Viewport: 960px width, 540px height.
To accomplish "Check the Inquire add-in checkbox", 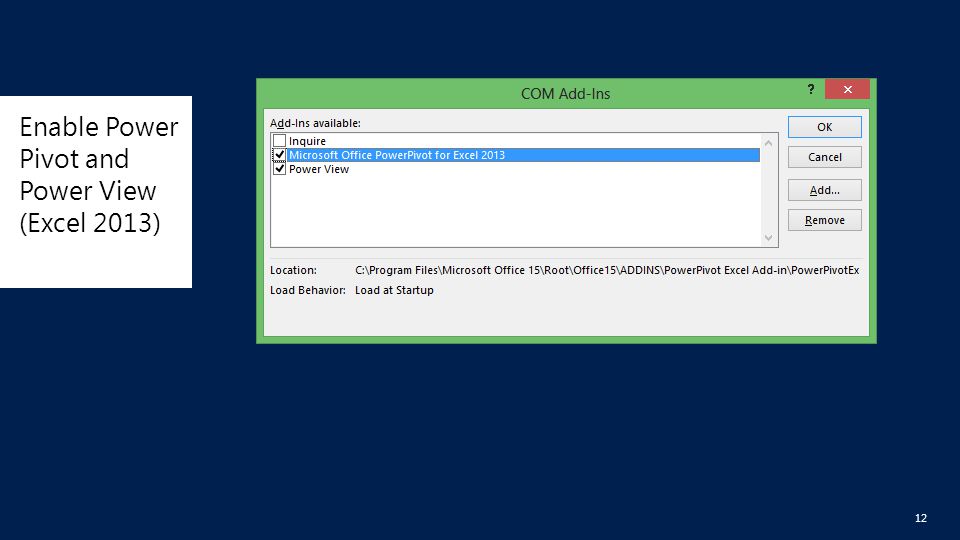I will [x=279, y=141].
